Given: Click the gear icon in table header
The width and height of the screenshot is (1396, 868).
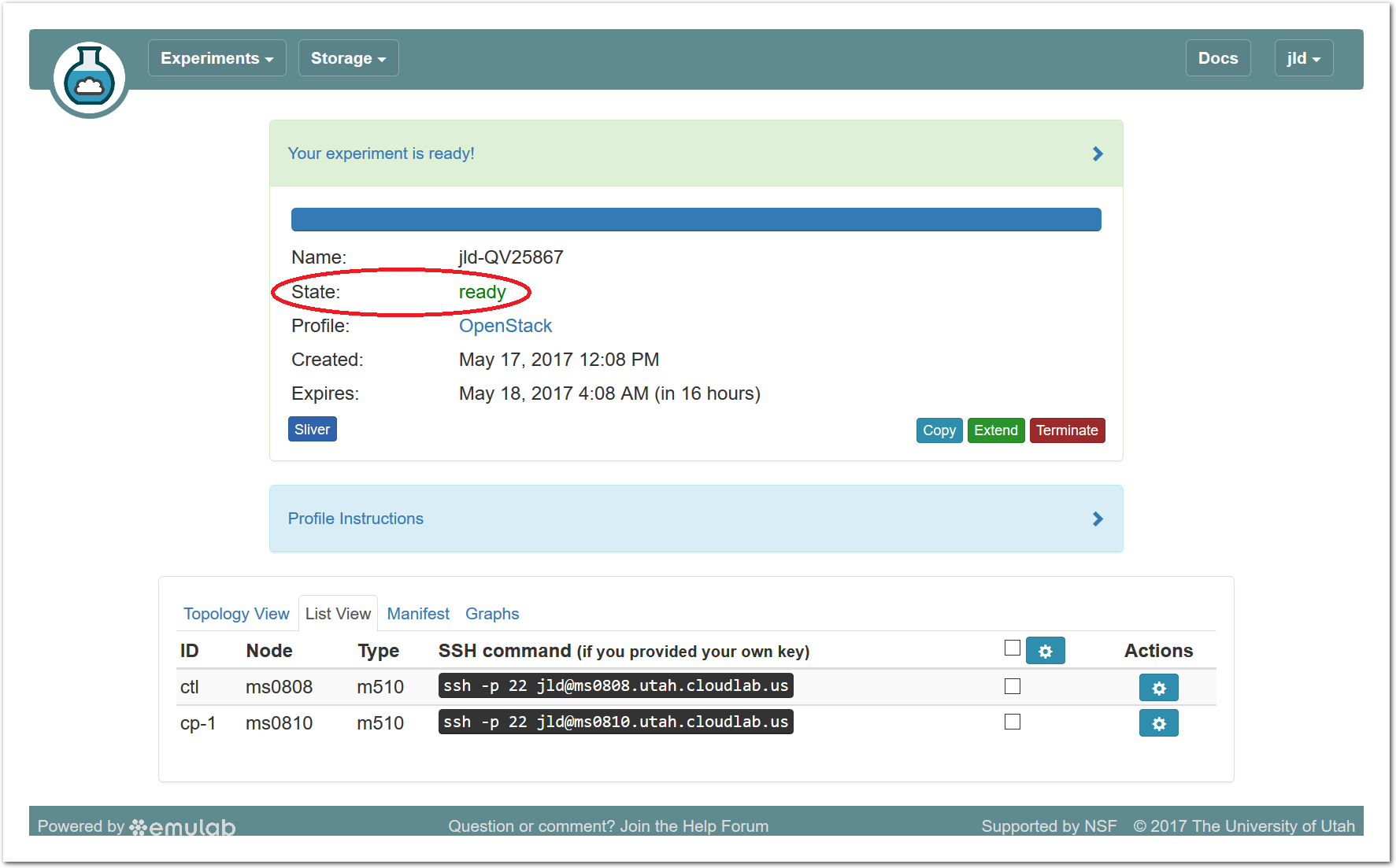Looking at the screenshot, I should click(1046, 651).
